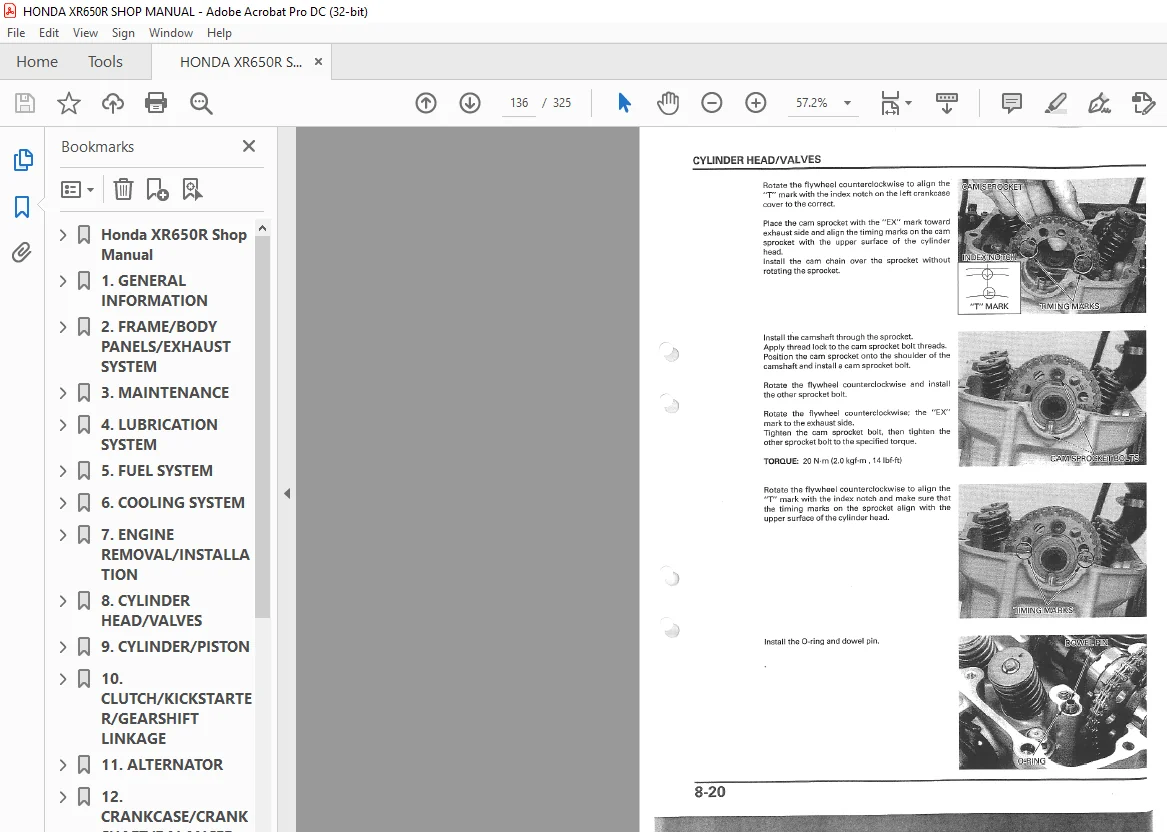Click the bookmarks panel vertical scrollbar

[x=262, y=426]
